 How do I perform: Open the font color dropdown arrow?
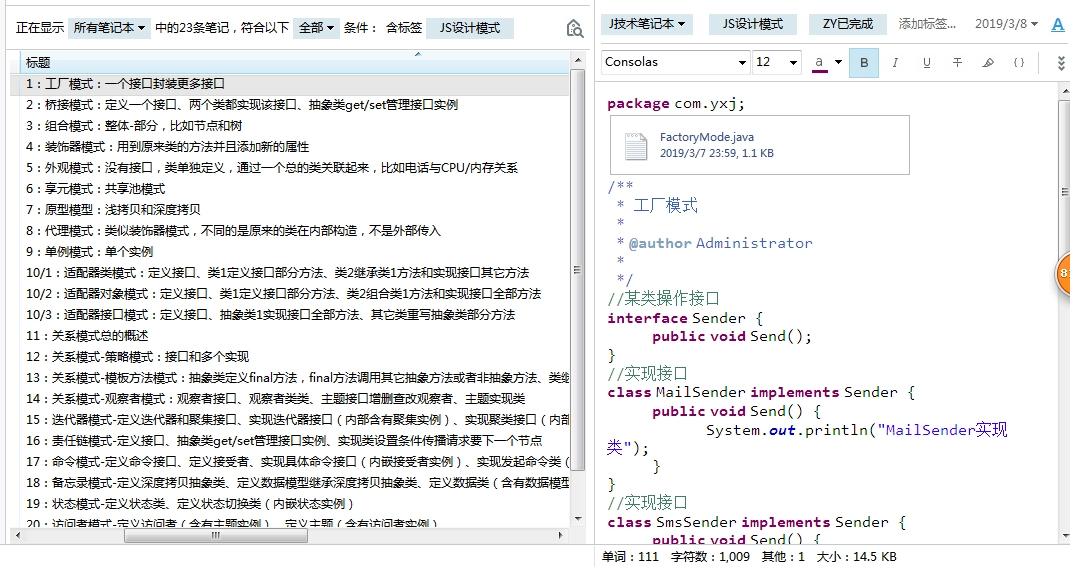(x=839, y=62)
